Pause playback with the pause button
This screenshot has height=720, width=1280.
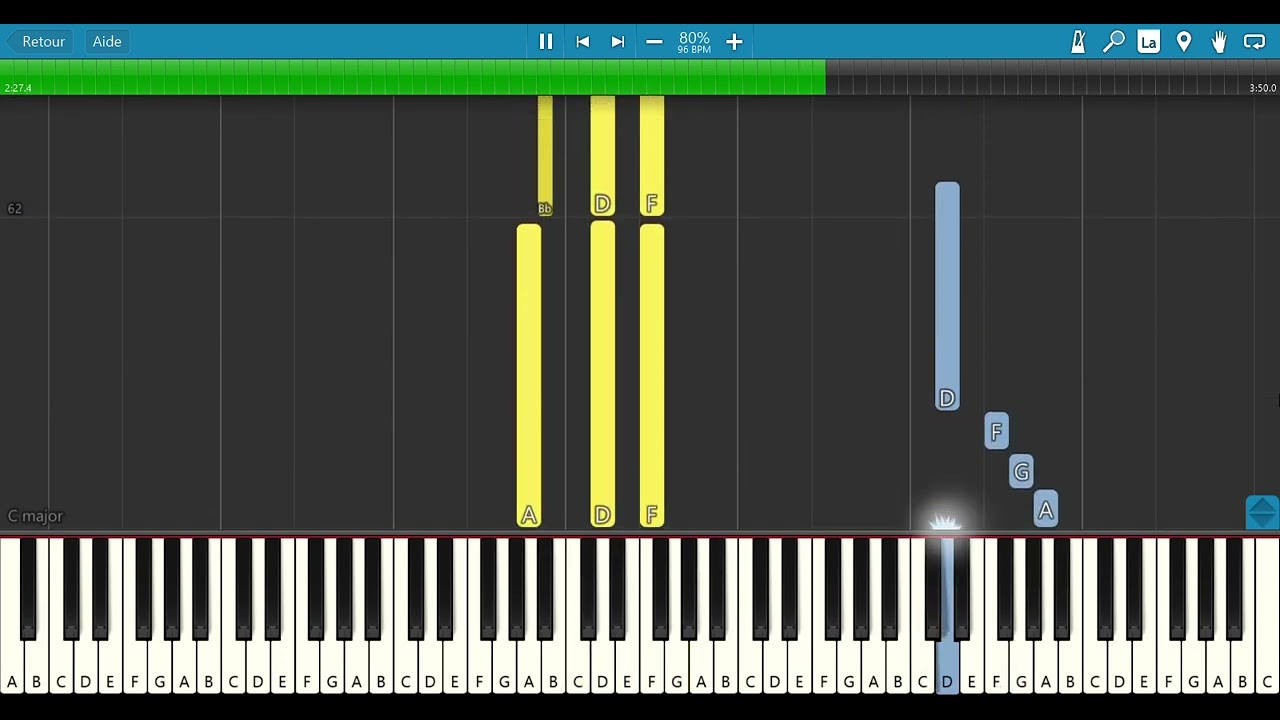click(x=546, y=42)
